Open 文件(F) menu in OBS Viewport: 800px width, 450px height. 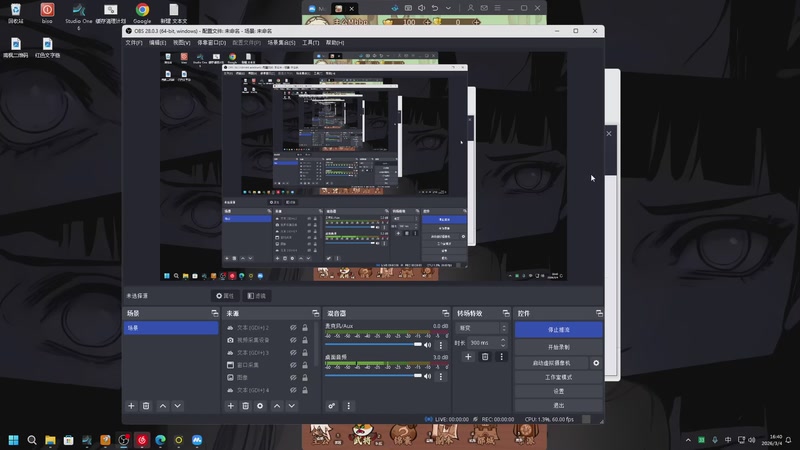[134, 43]
